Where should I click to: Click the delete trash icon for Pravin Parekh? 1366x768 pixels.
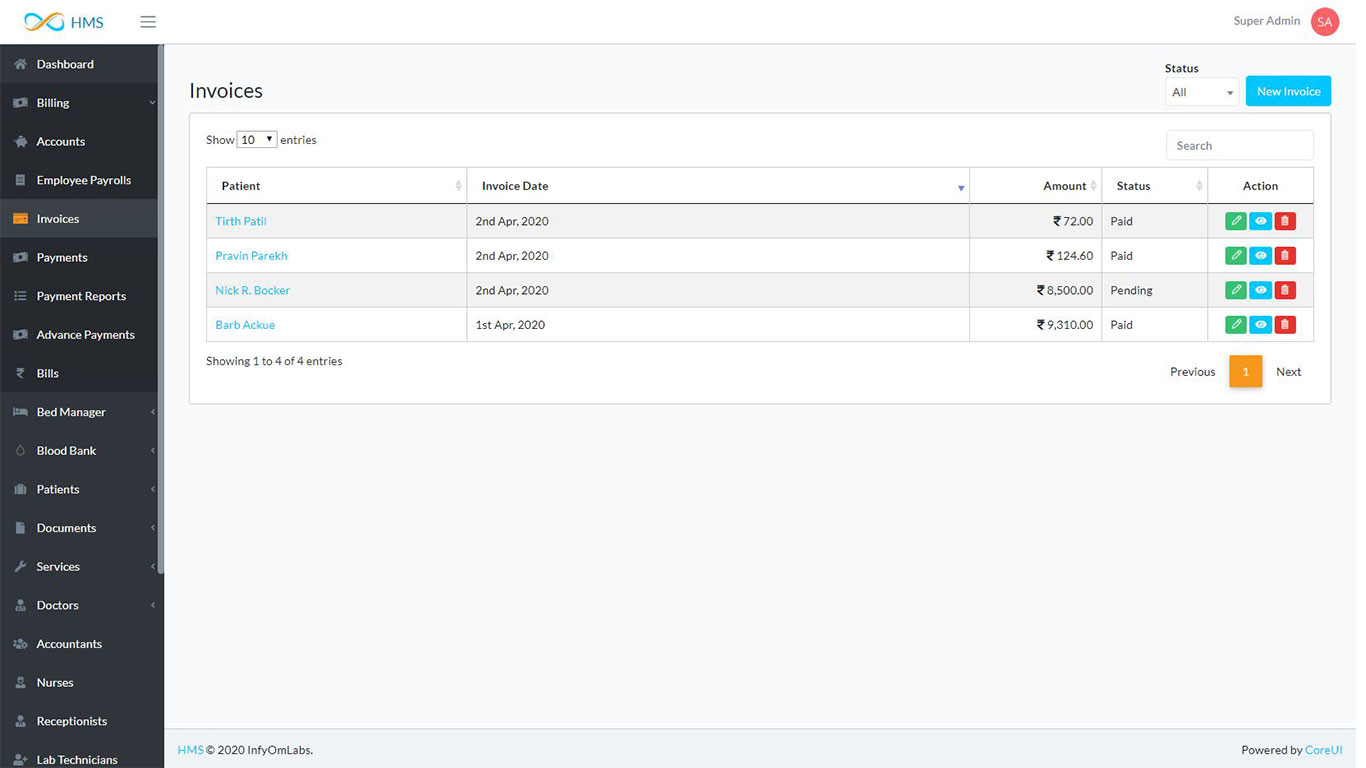pos(1285,256)
